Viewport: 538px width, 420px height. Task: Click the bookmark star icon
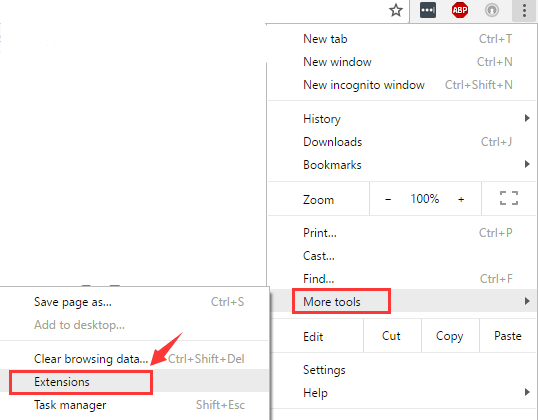(396, 10)
